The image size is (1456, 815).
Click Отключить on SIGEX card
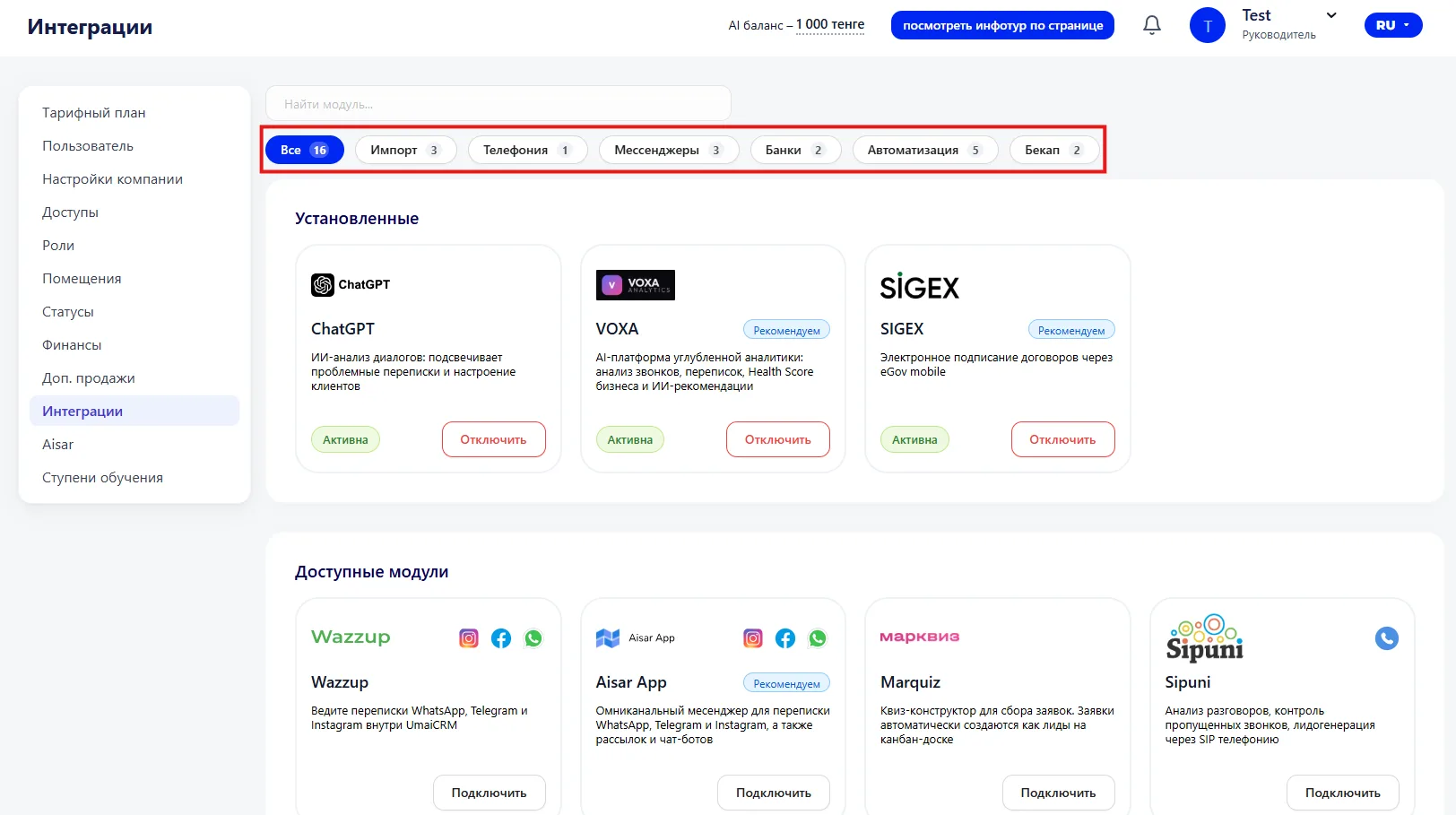tap(1063, 439)
